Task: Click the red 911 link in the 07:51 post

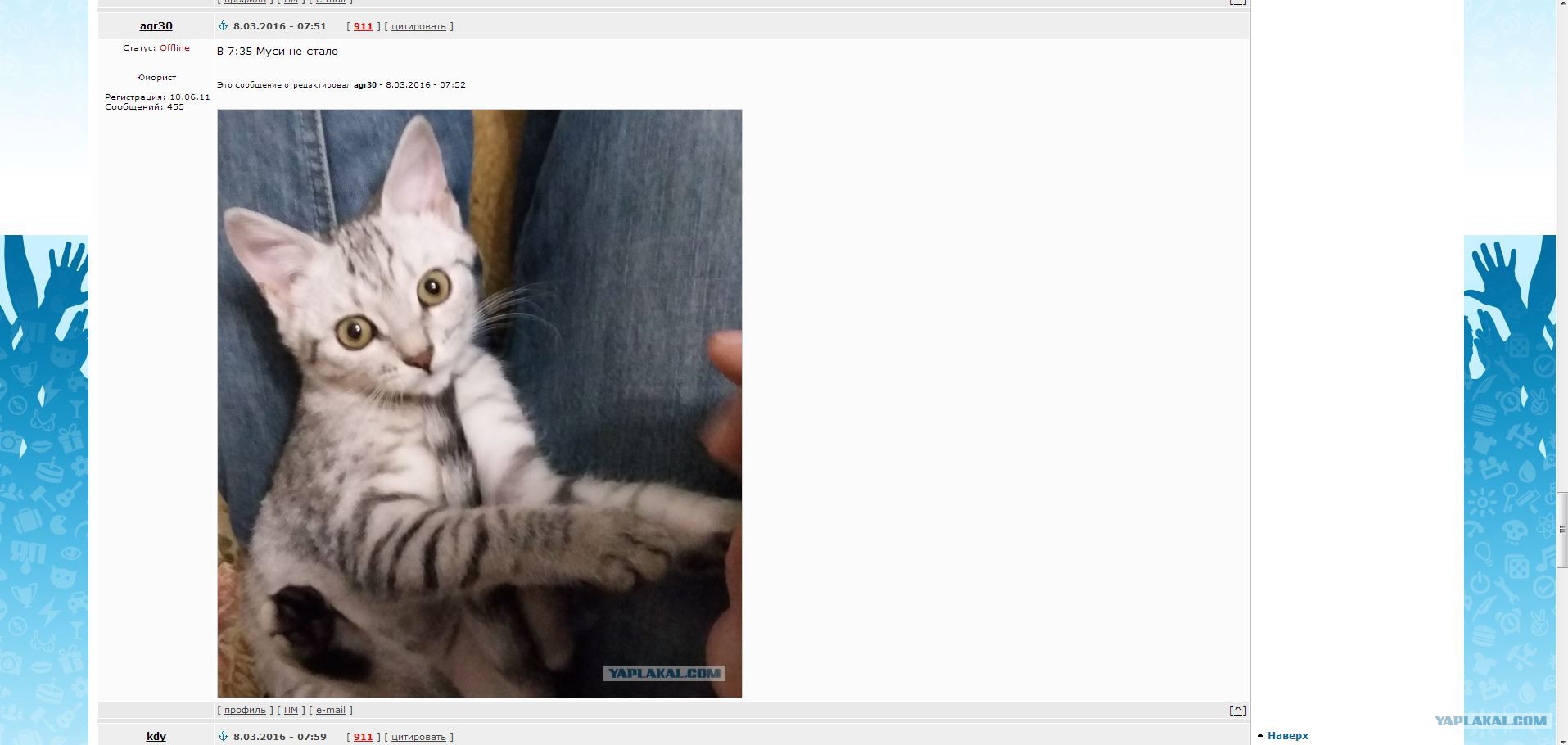Action: (x=363, y=26)
